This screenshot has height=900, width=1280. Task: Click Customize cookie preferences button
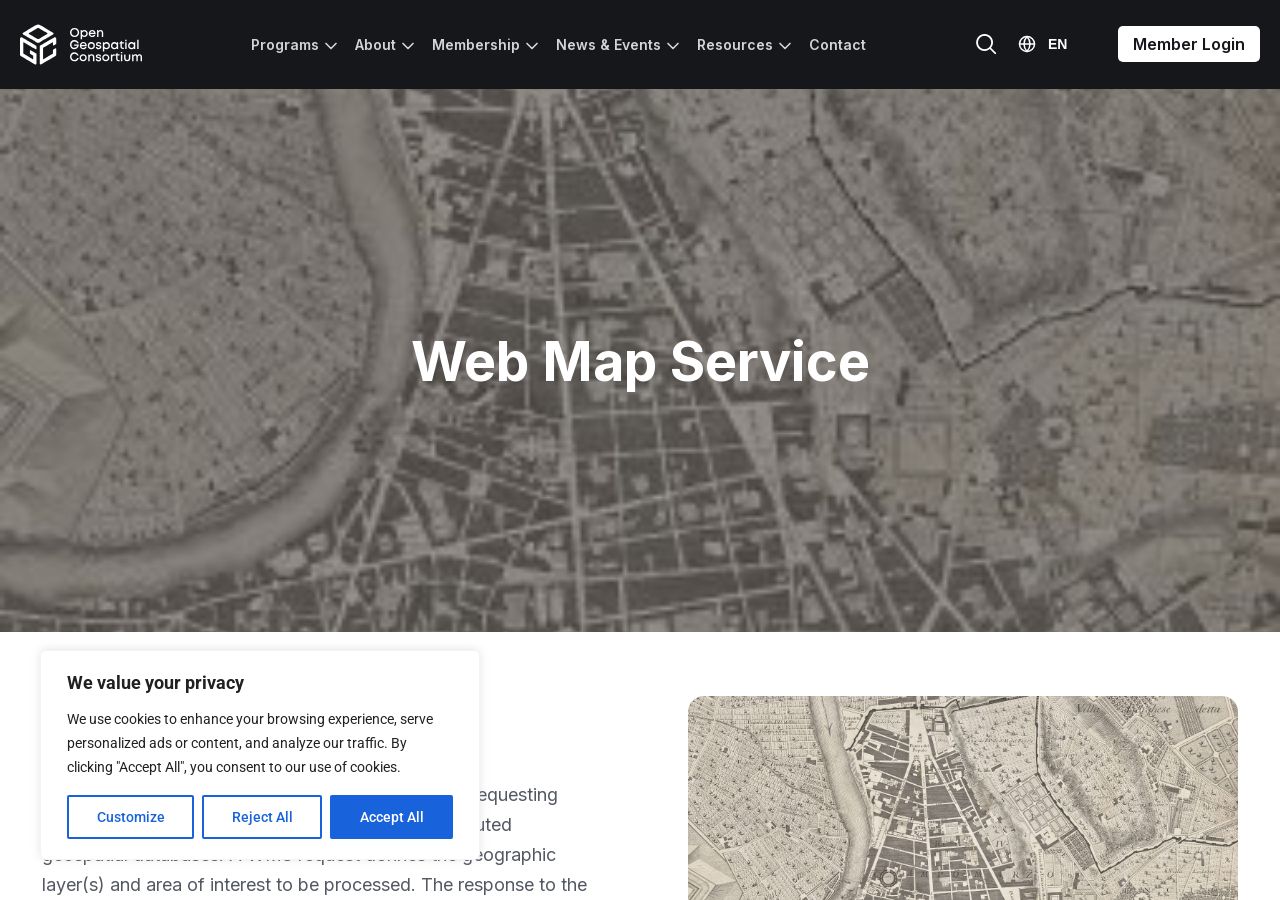click(x=130, y=817)
